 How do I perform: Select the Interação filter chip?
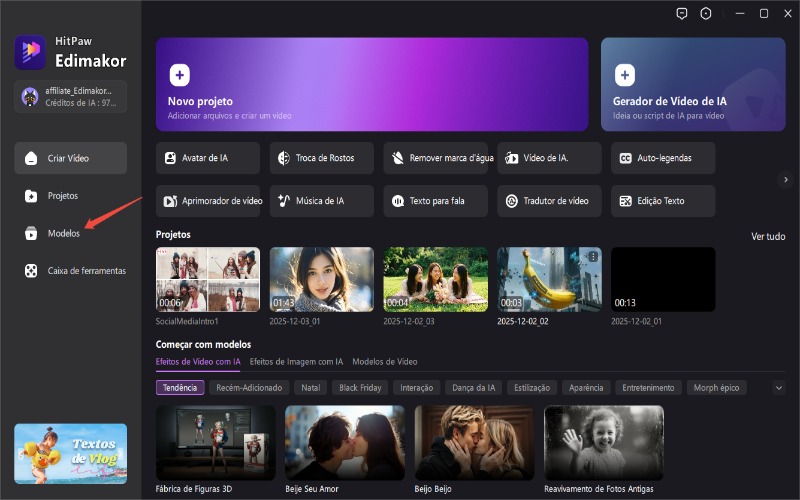click(x=416, y=388)
